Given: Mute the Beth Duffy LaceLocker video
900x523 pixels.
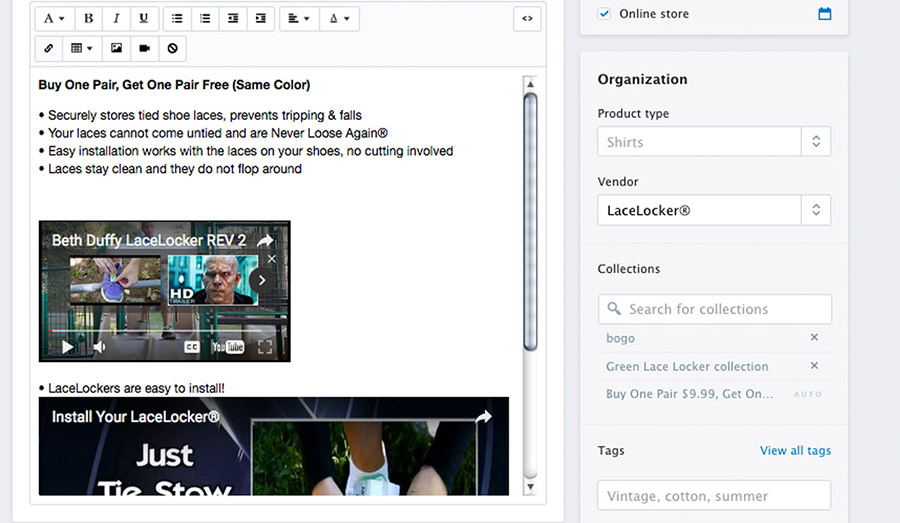Looking at the screenshot, I should [99, 347].
